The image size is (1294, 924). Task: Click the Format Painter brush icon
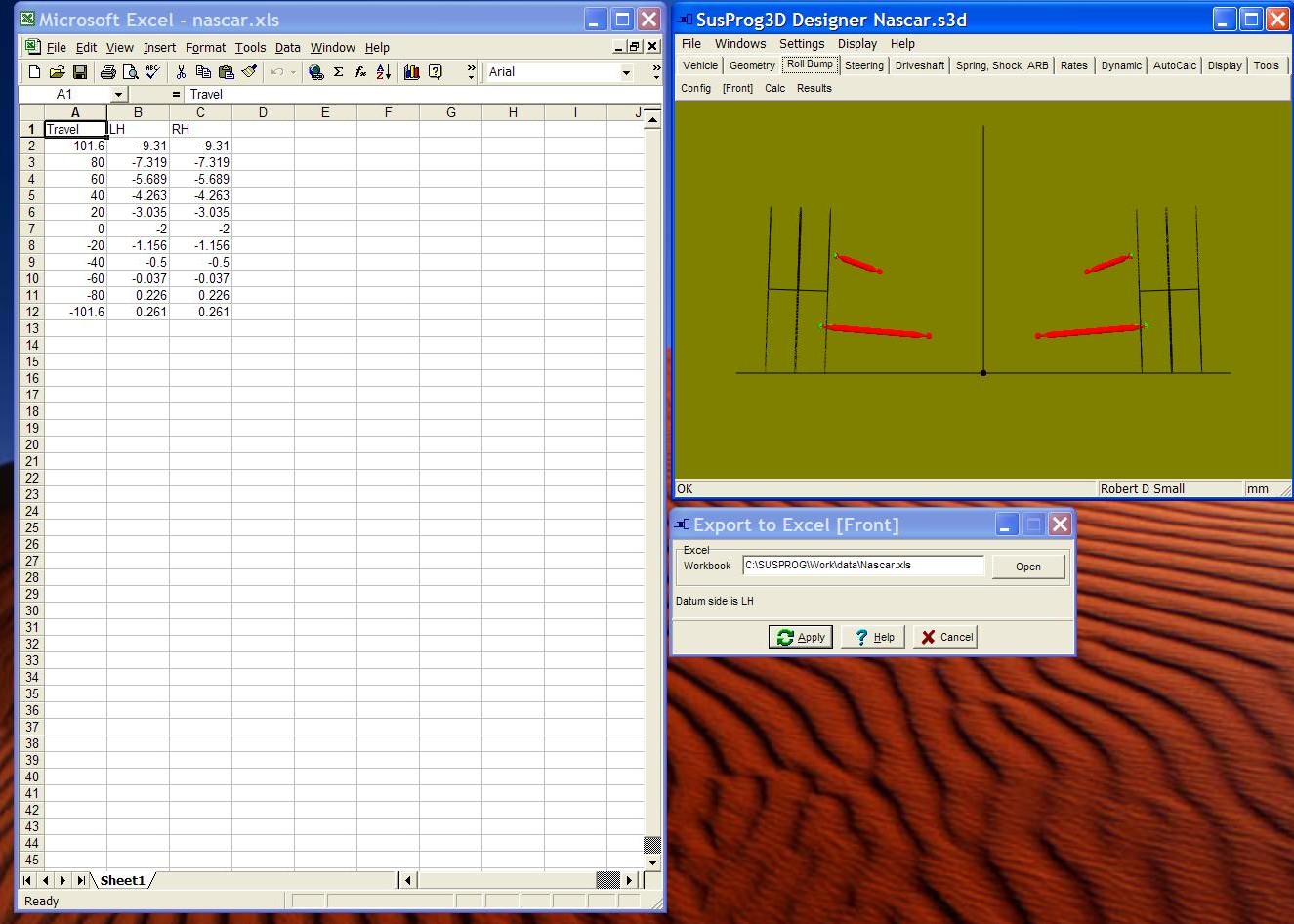(249, 72)
